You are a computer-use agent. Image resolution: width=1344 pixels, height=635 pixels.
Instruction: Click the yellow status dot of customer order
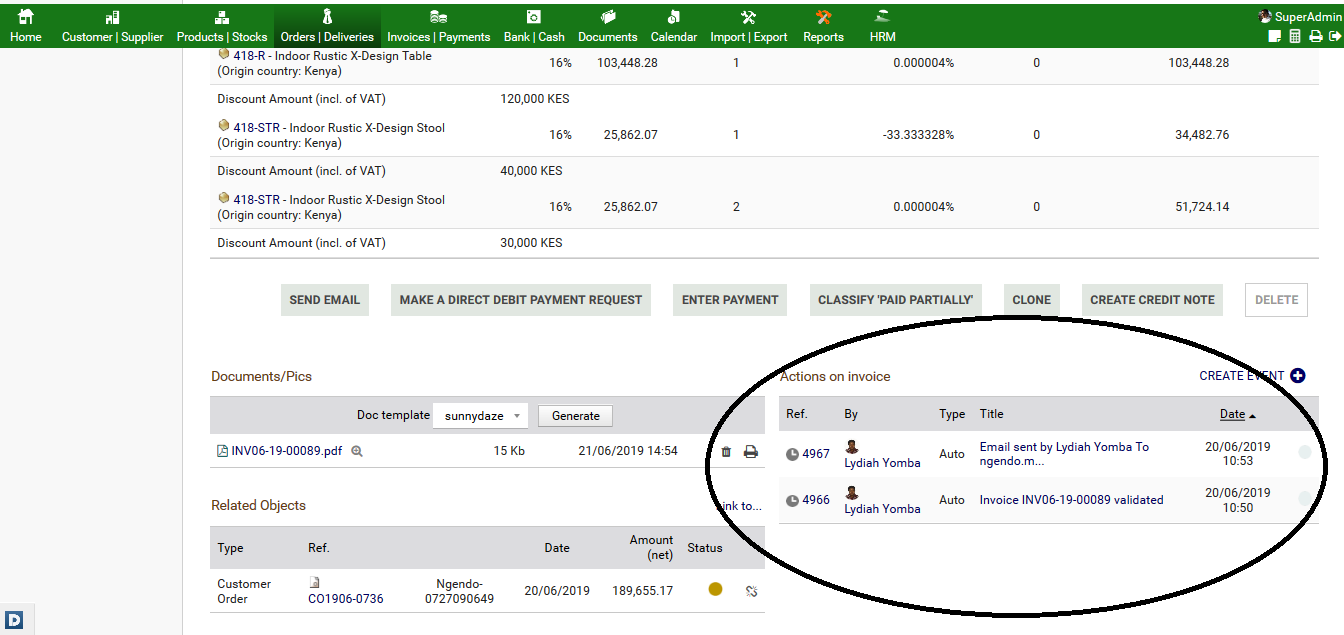pos(715,590)
